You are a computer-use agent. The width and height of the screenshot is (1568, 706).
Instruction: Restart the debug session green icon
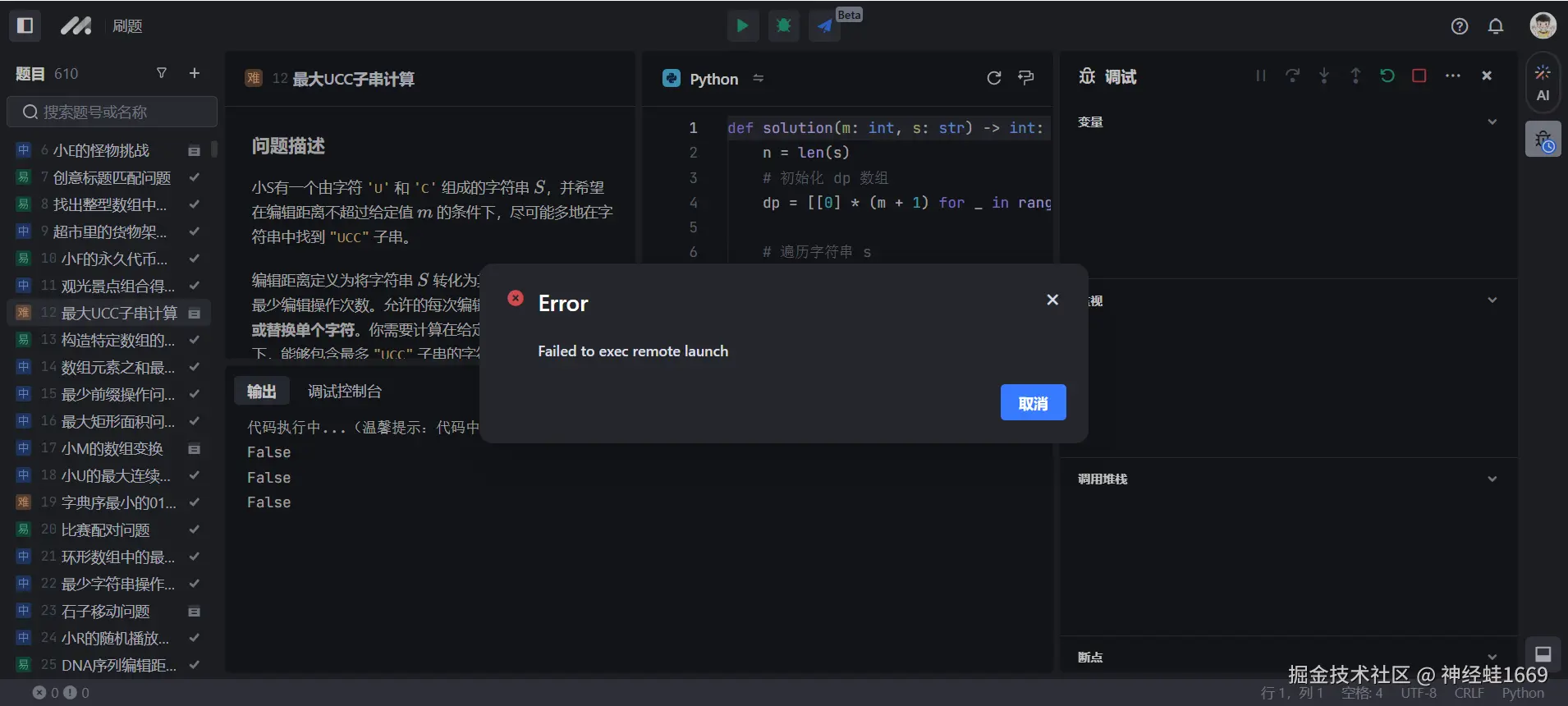tap(1387, 76)
